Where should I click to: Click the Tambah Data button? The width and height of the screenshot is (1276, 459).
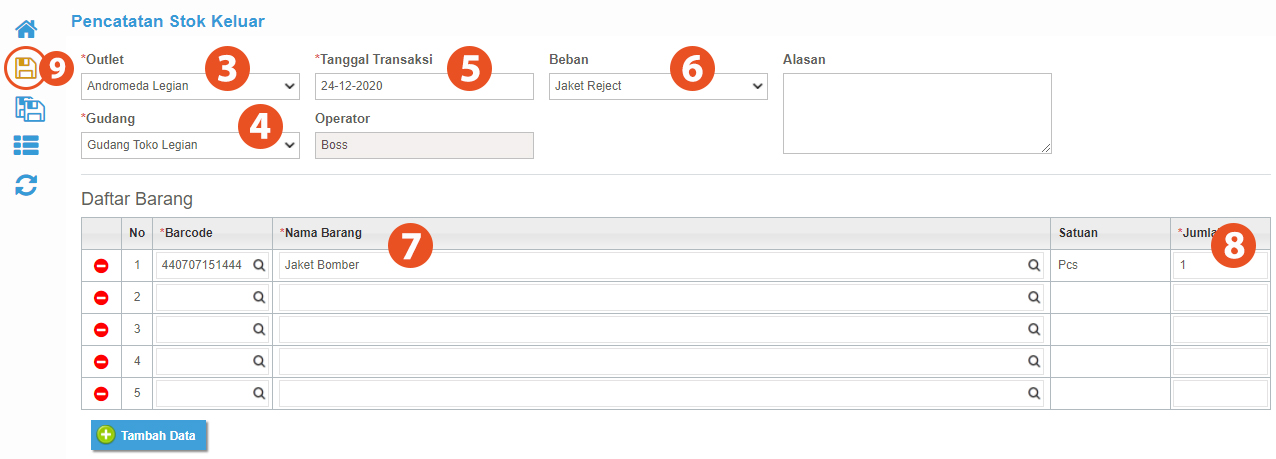[149, 436]
